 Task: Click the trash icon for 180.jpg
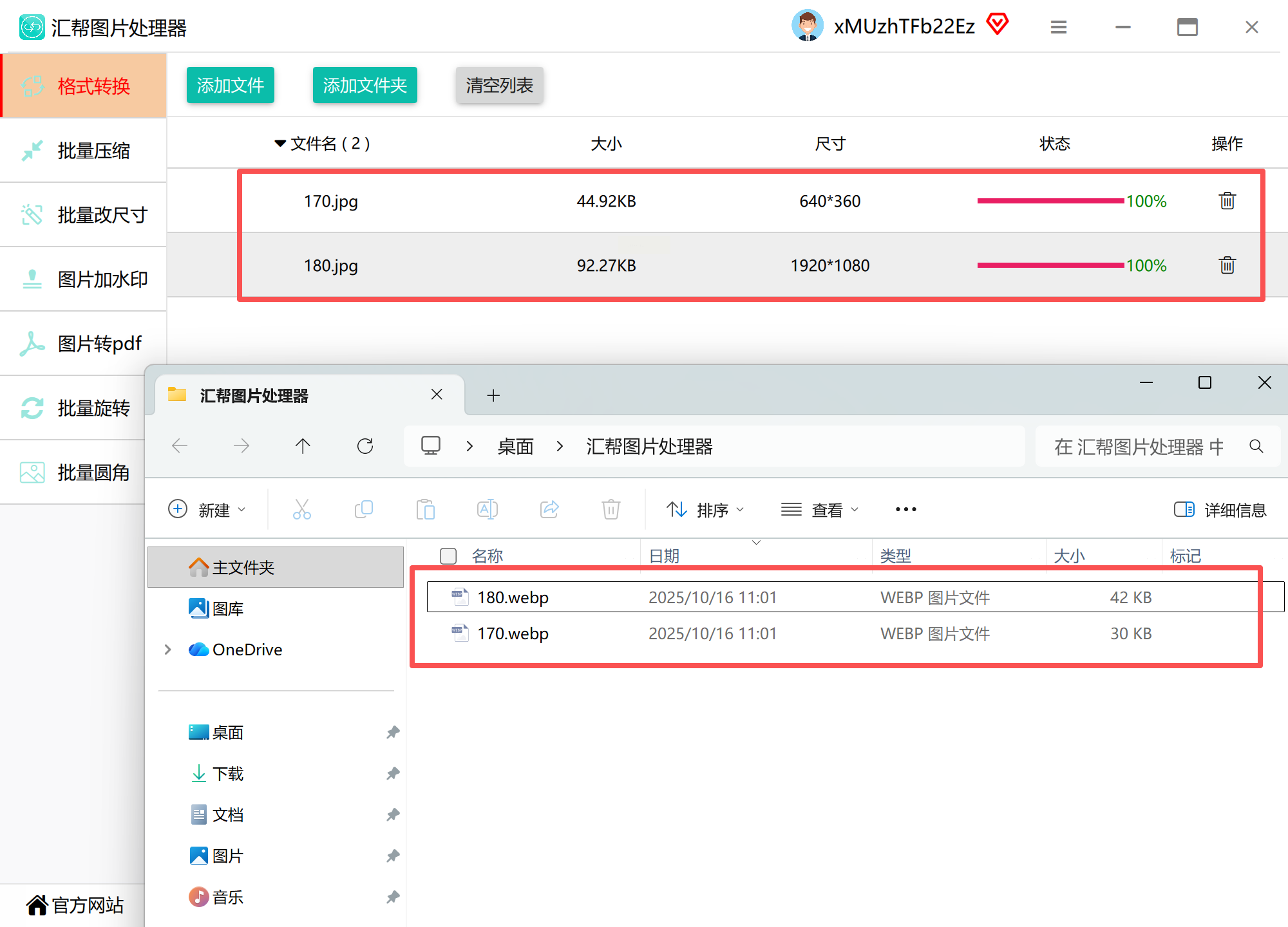(x=1227, y=265)
